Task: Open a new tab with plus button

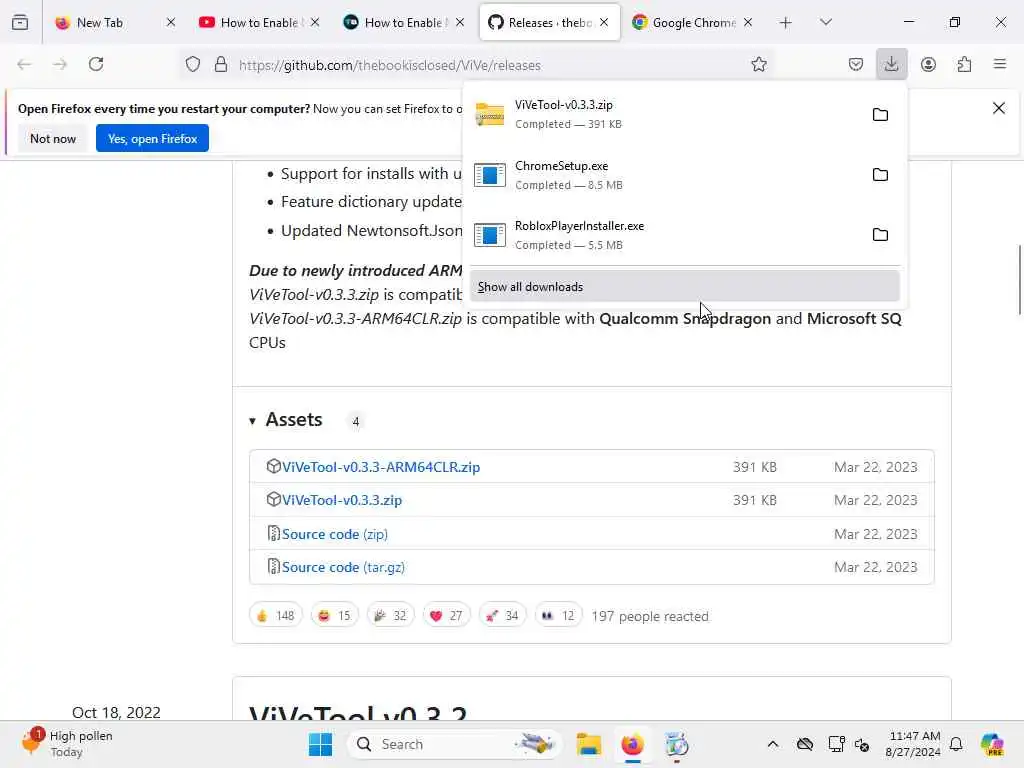Action: pos(785,23)
